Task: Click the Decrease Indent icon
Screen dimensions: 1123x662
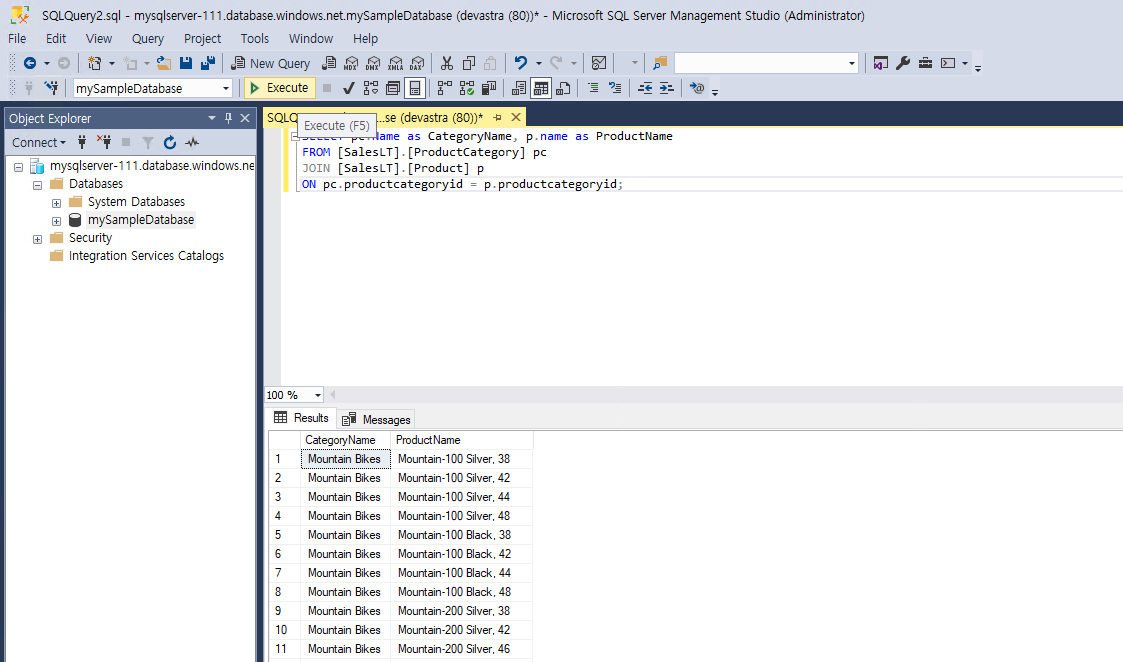Action: pyautogui.click(x=645, y=88)
